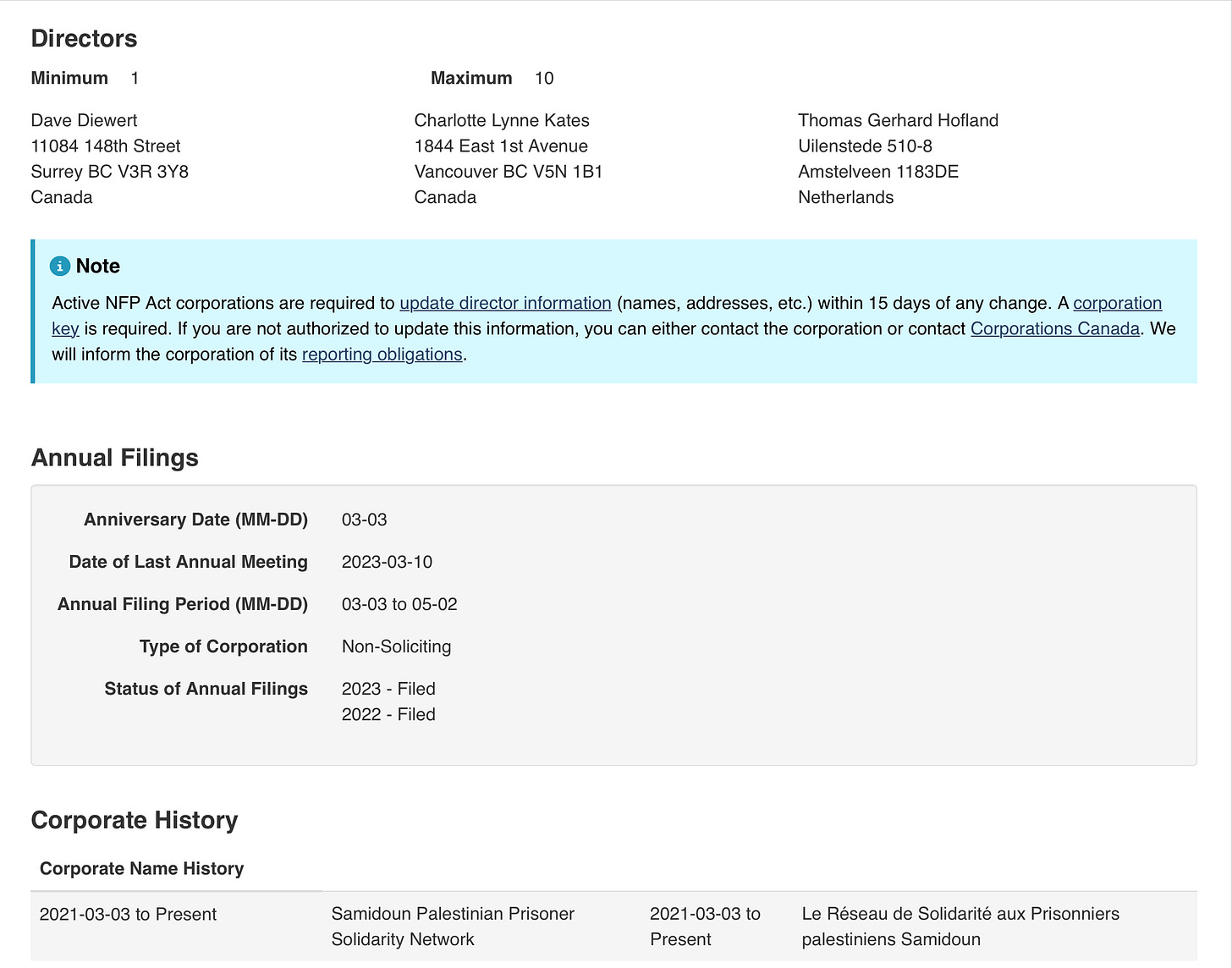Click director name Thomas Gerhard Hofland
The image size is (1232, 968).
(898, 120)
